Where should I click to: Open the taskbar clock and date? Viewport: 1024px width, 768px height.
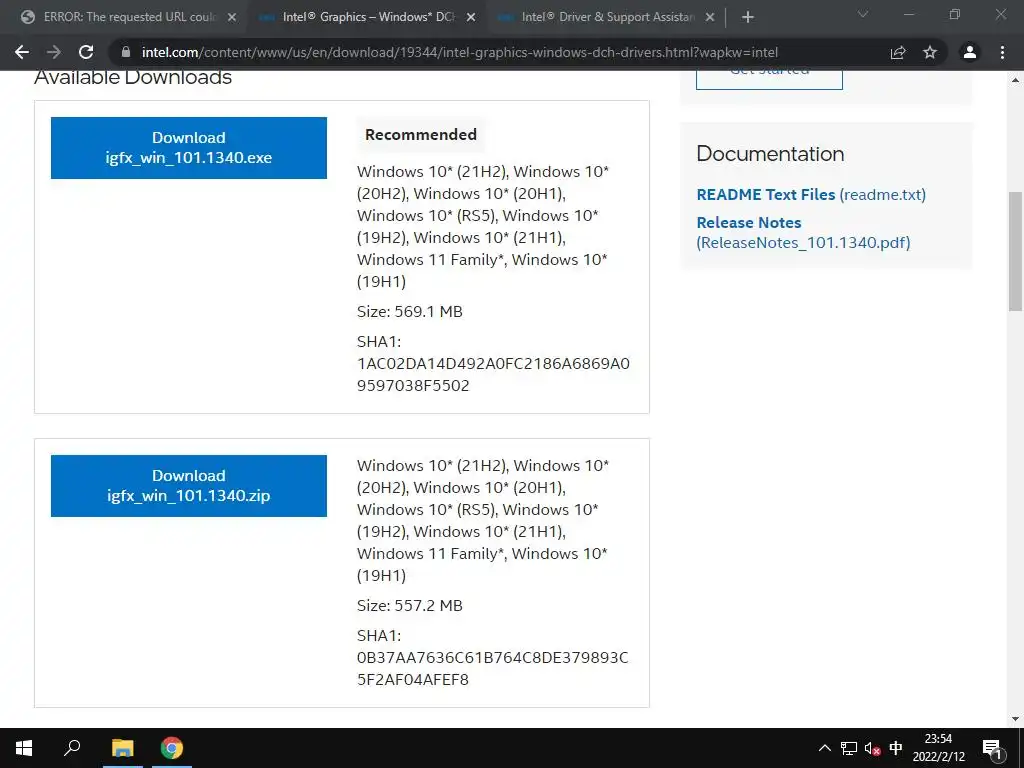click(x=938, y=748)
